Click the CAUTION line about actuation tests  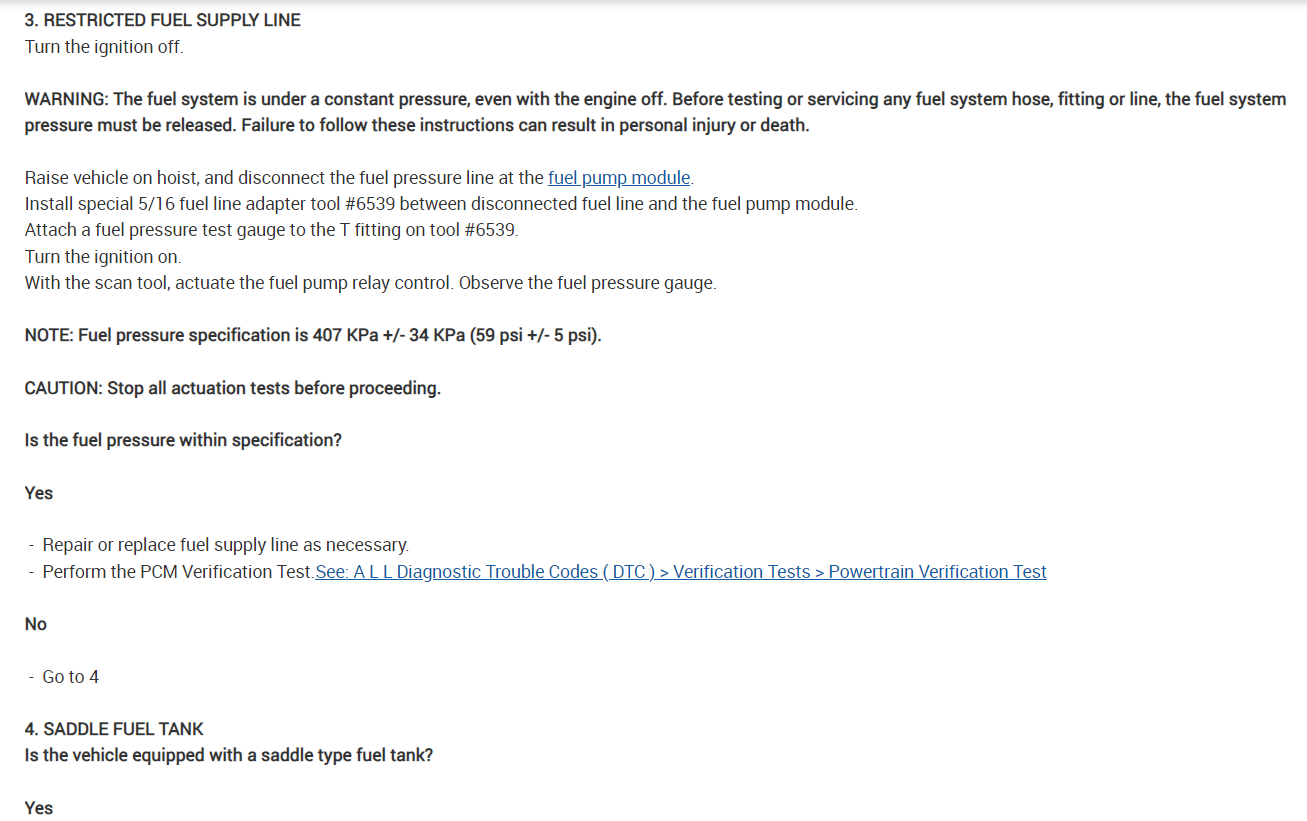click(232, 388)
